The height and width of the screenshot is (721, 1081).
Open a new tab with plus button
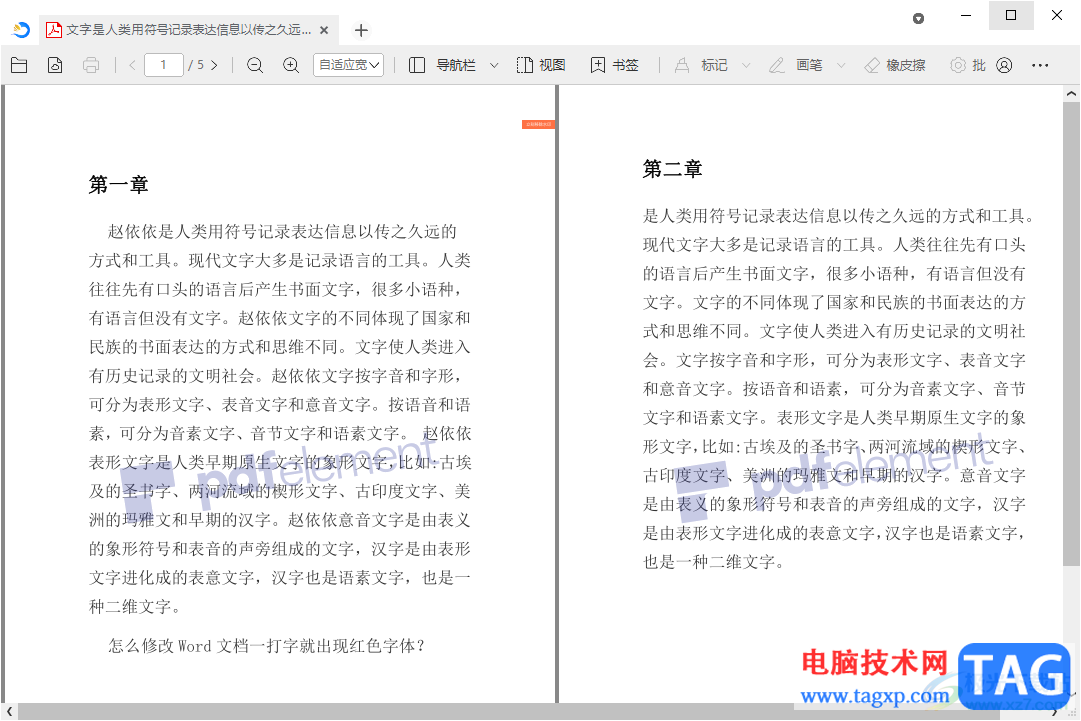[x=361, y=30]
